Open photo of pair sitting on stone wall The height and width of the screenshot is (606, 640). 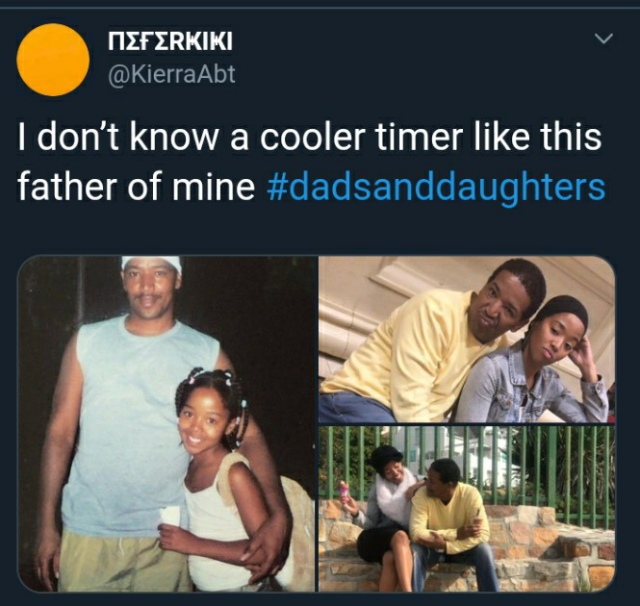point(467,509)
